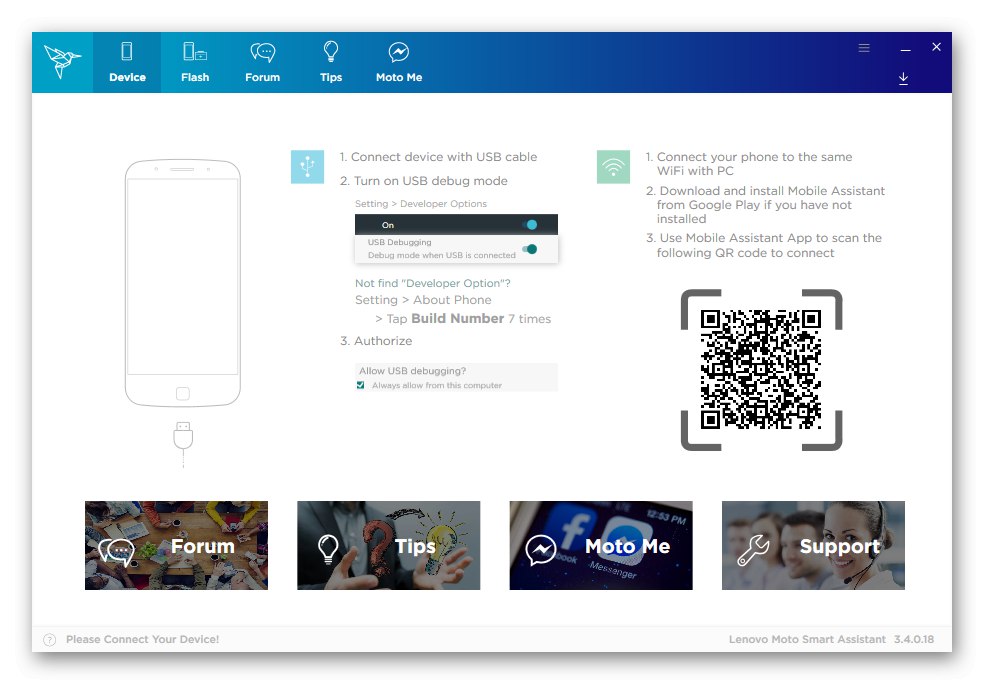The width and height of the screenshot is (984, 684).
Task: Click 'Turn on USB debug mode' step
Action: coord(424,181)
